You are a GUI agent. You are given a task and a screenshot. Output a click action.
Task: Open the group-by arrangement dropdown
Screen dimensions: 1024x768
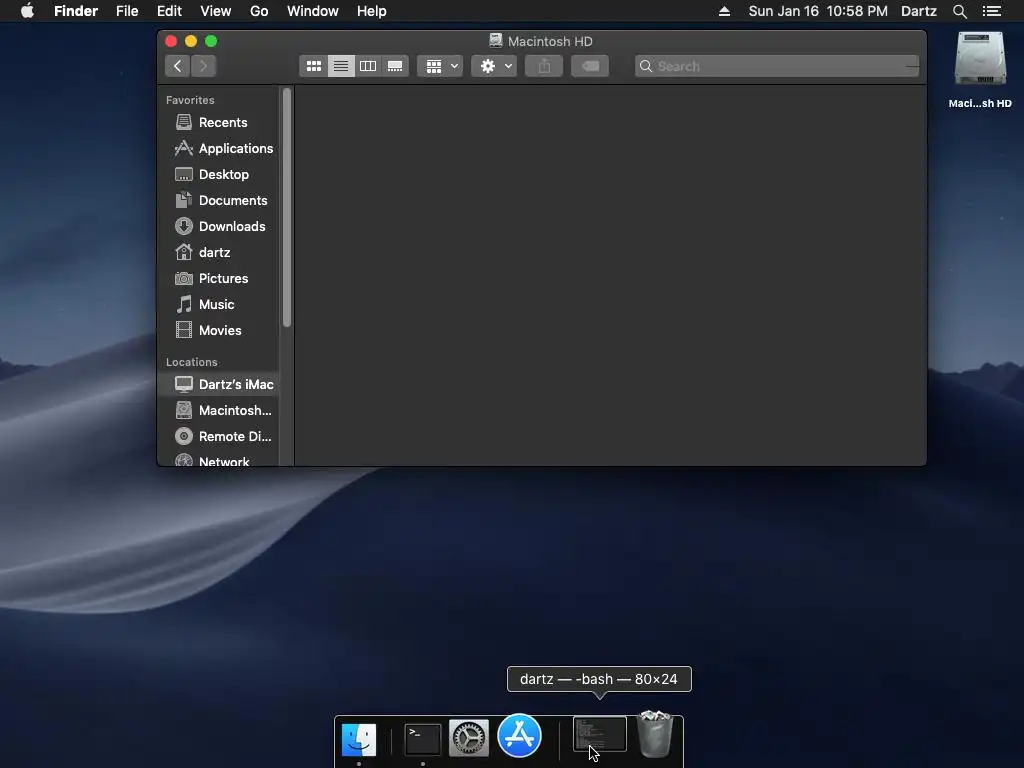point(440,66)
